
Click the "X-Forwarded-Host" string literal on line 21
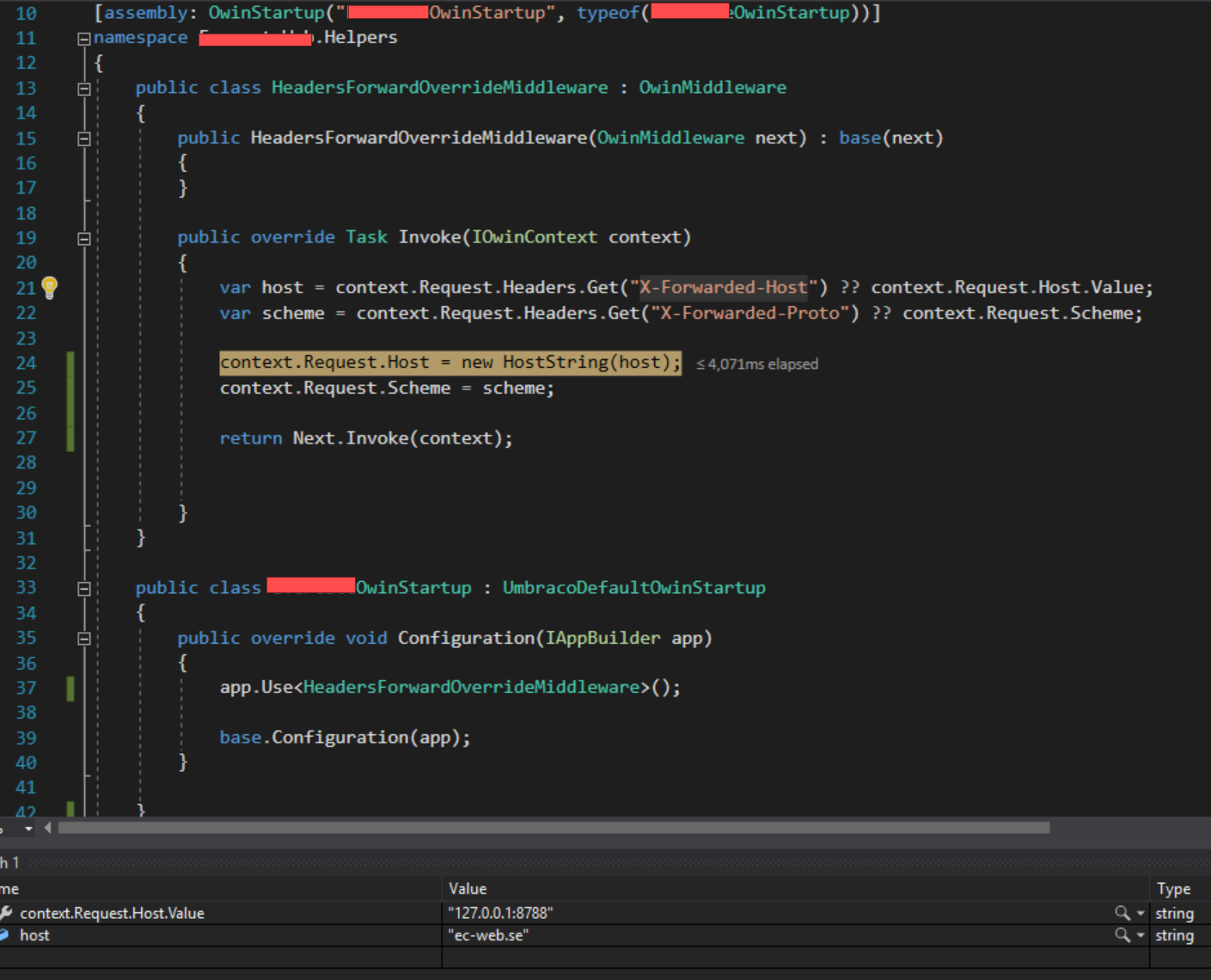coord(724,288)
